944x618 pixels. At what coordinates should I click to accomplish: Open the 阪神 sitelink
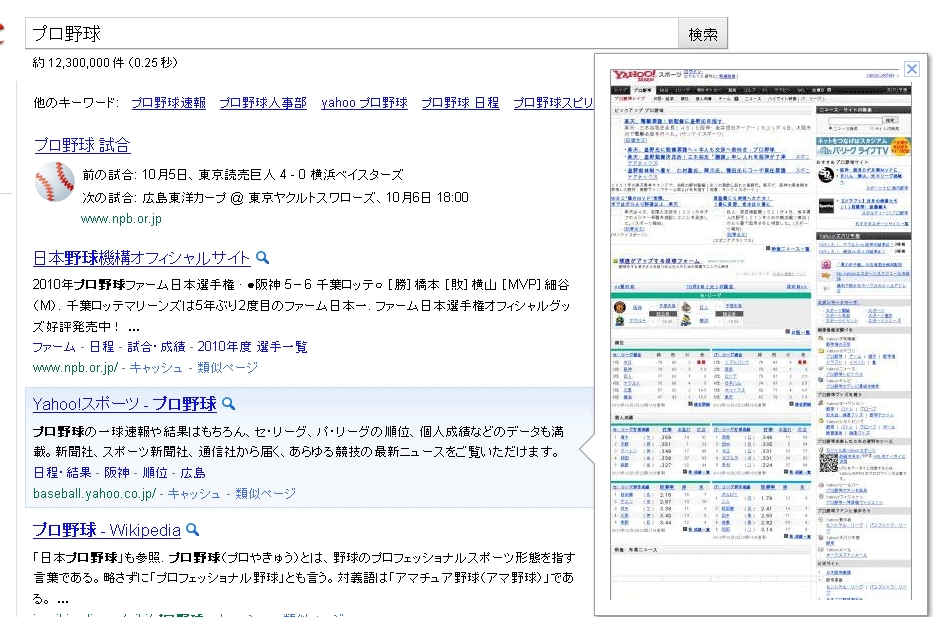(117, 473)
